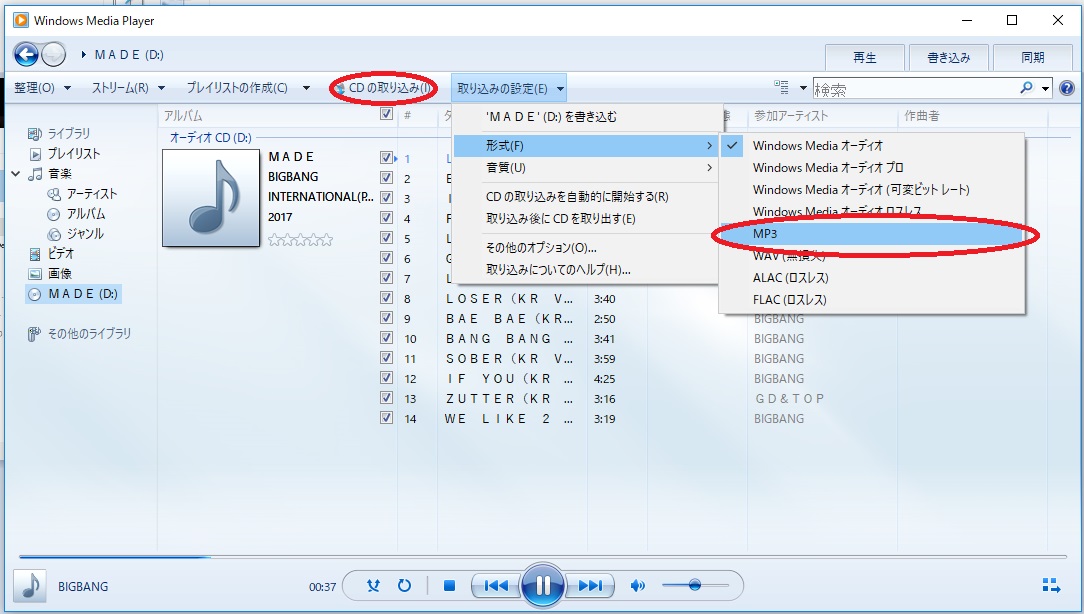Screen dimensions: 1084x614
Task: Choose FLAC (ロスレス) format
Action: 872,299
